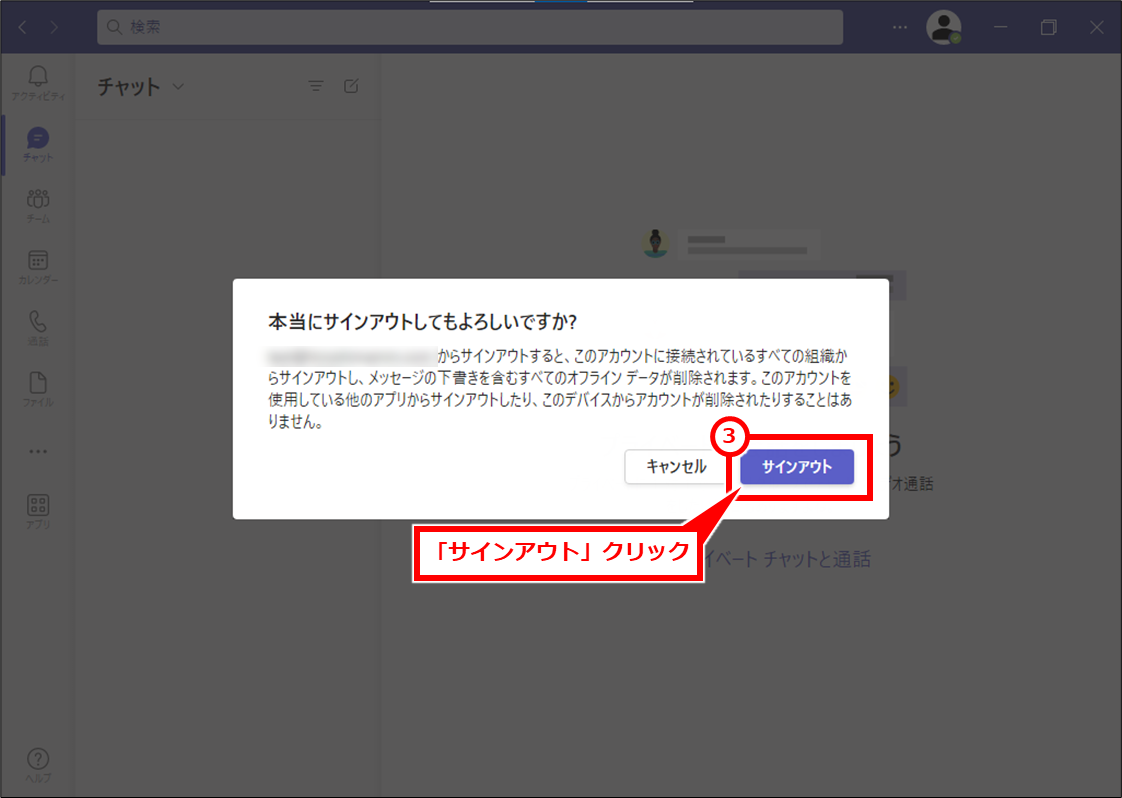Click the magnifier icon in search bar

click(x=114, y=27)
